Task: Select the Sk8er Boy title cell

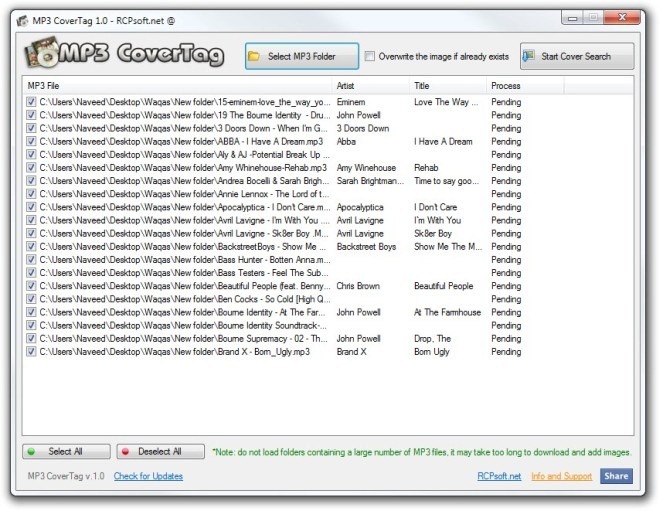Action: tap(433, 233)
